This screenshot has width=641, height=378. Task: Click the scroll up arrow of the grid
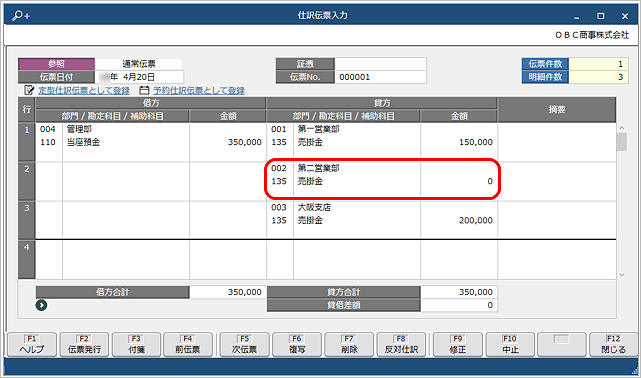click(x=621, y=128)
